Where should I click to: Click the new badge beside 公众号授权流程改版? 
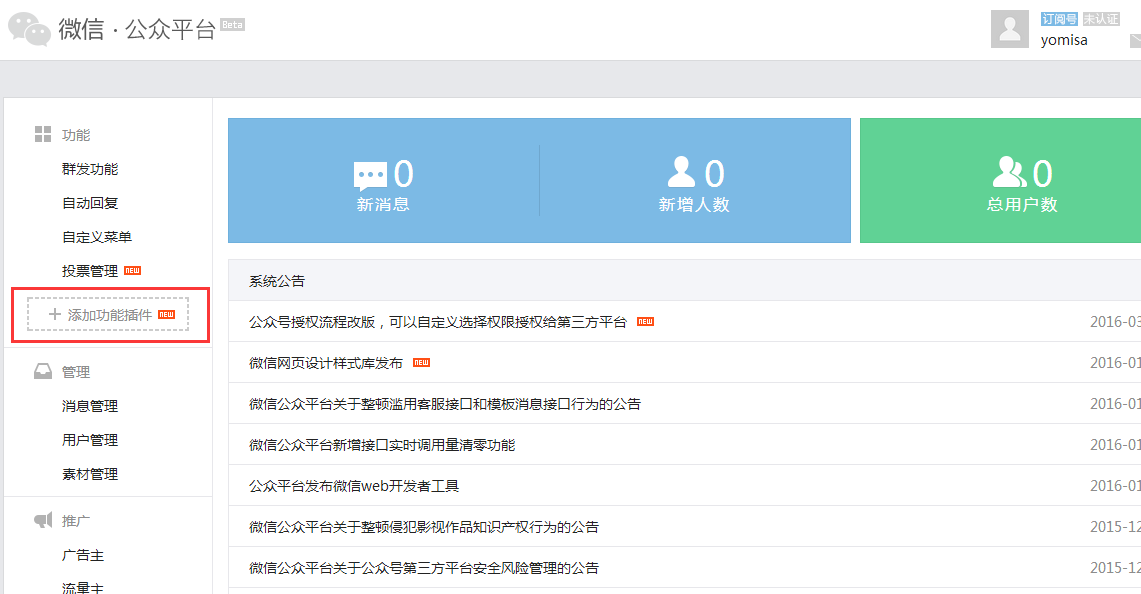645,321
